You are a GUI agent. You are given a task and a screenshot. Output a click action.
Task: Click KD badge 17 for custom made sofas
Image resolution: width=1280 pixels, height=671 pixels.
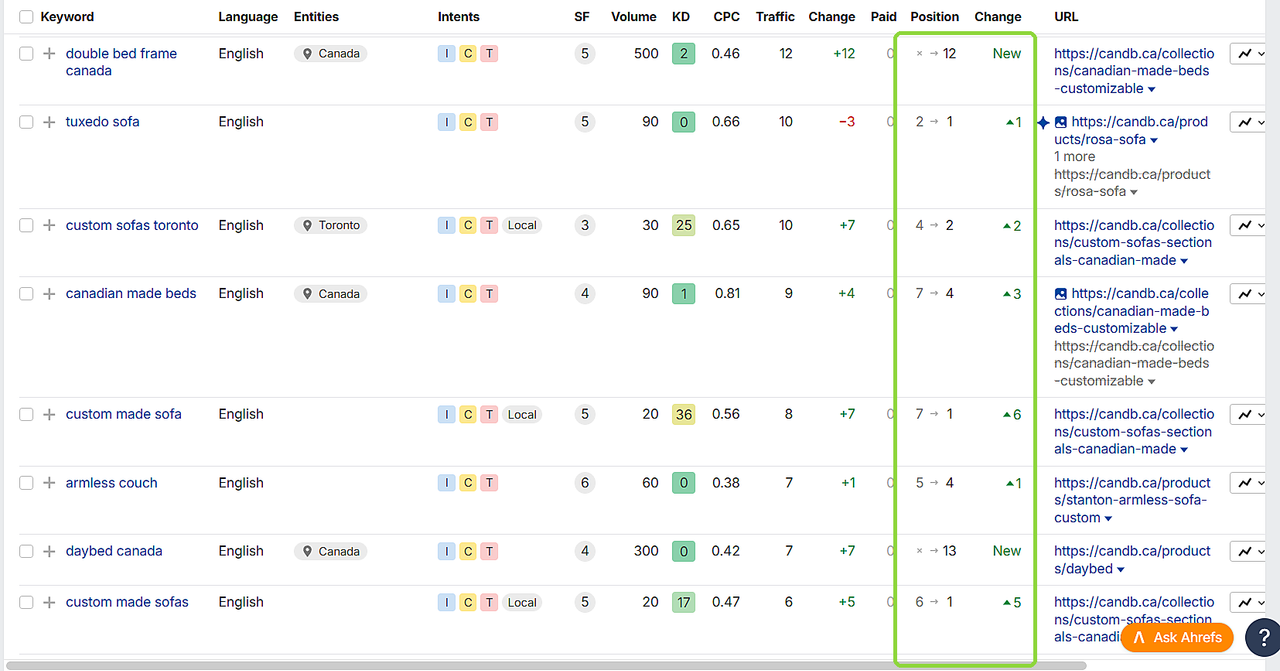pos(683,603)
